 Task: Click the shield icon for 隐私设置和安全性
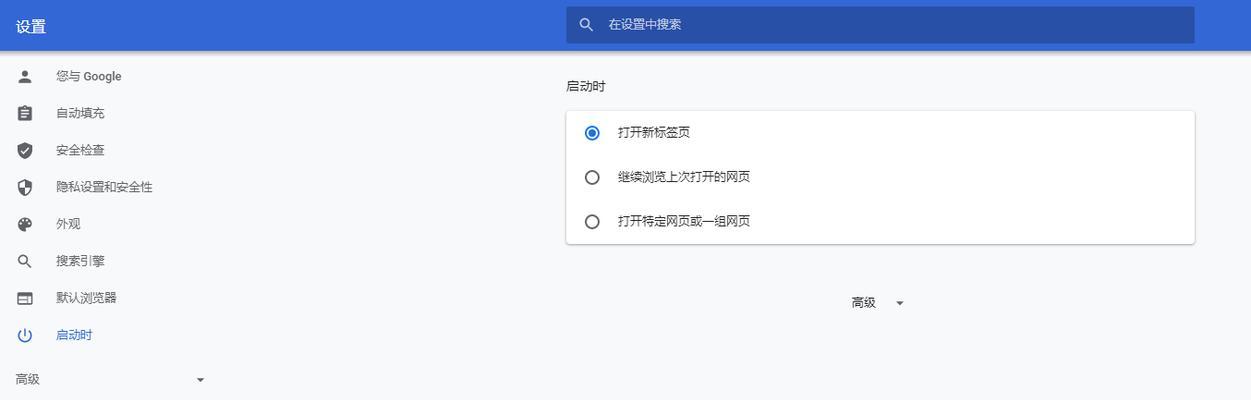[25, 188]
